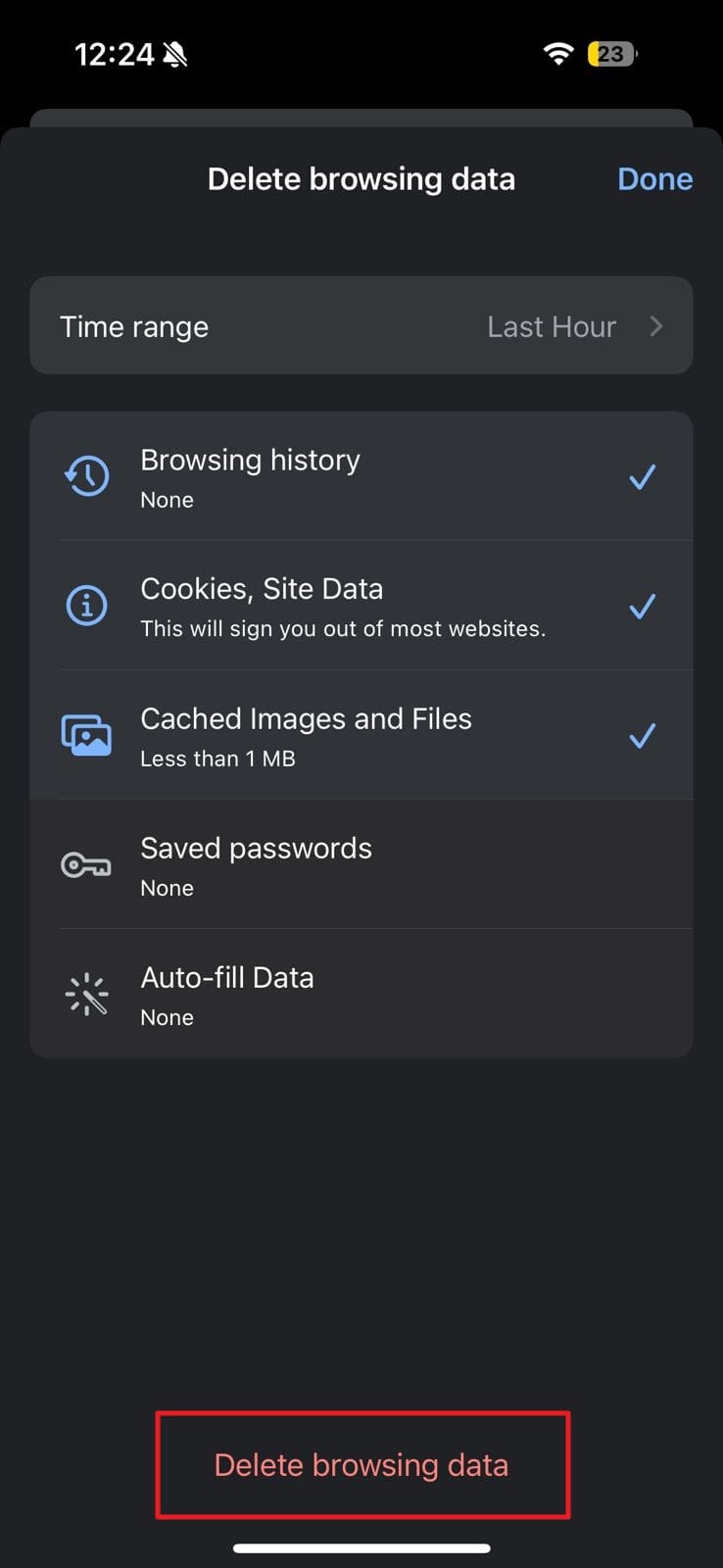Expand the Last Hour chevron
The width and height of the screenshot is (723, 1568).
tap(656, 326)
